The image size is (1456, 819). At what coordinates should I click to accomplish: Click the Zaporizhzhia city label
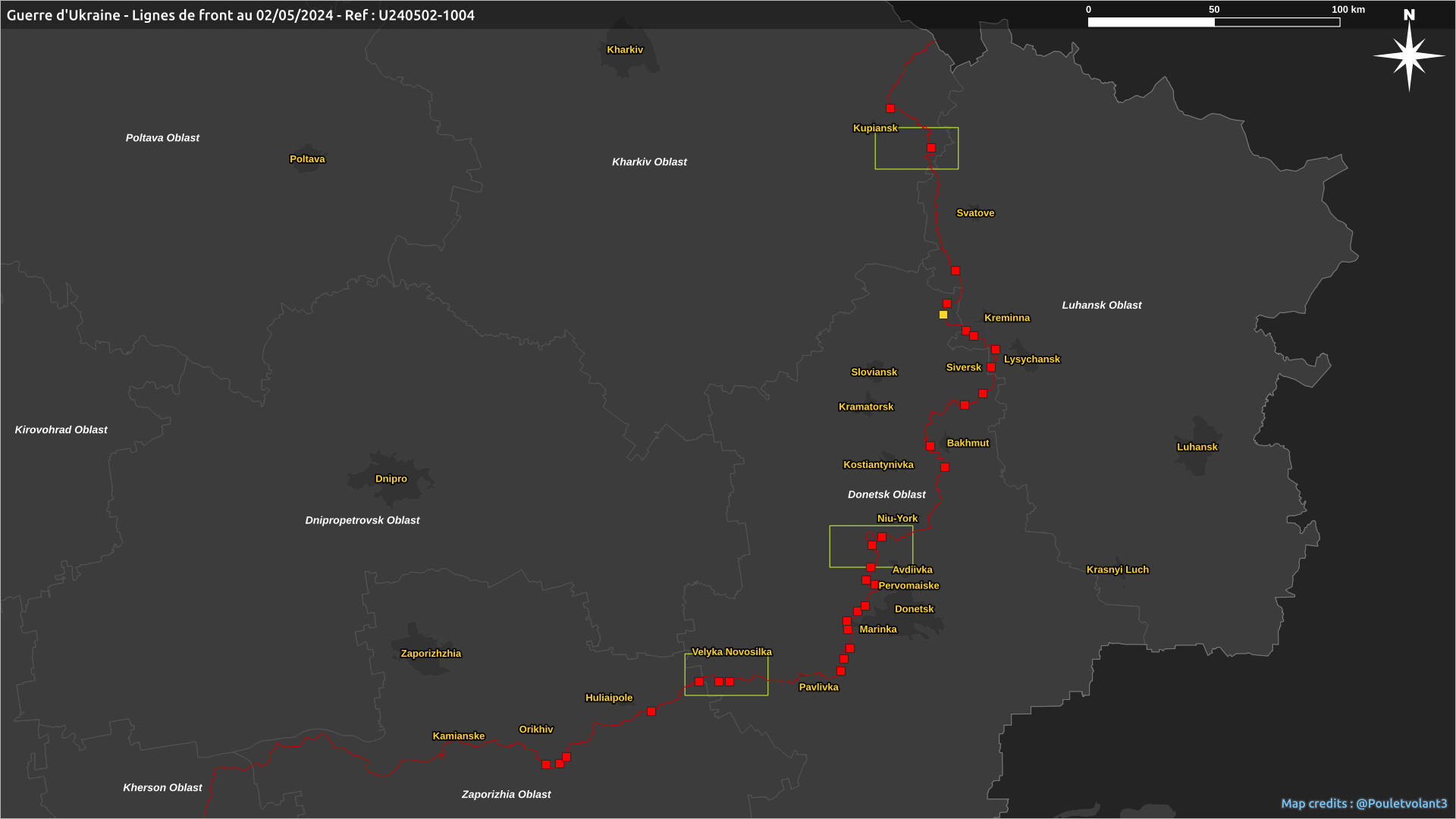[x=431, y=654]
